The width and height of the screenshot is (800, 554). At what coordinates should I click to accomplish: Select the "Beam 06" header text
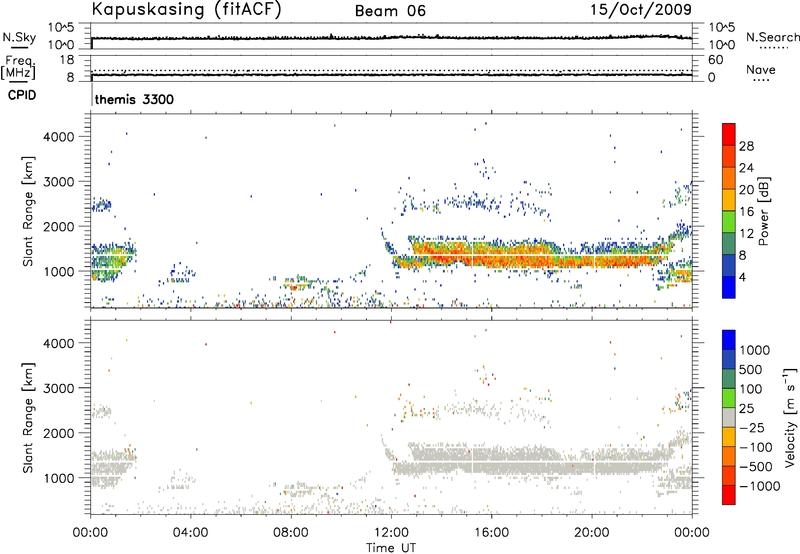point(390,11)
